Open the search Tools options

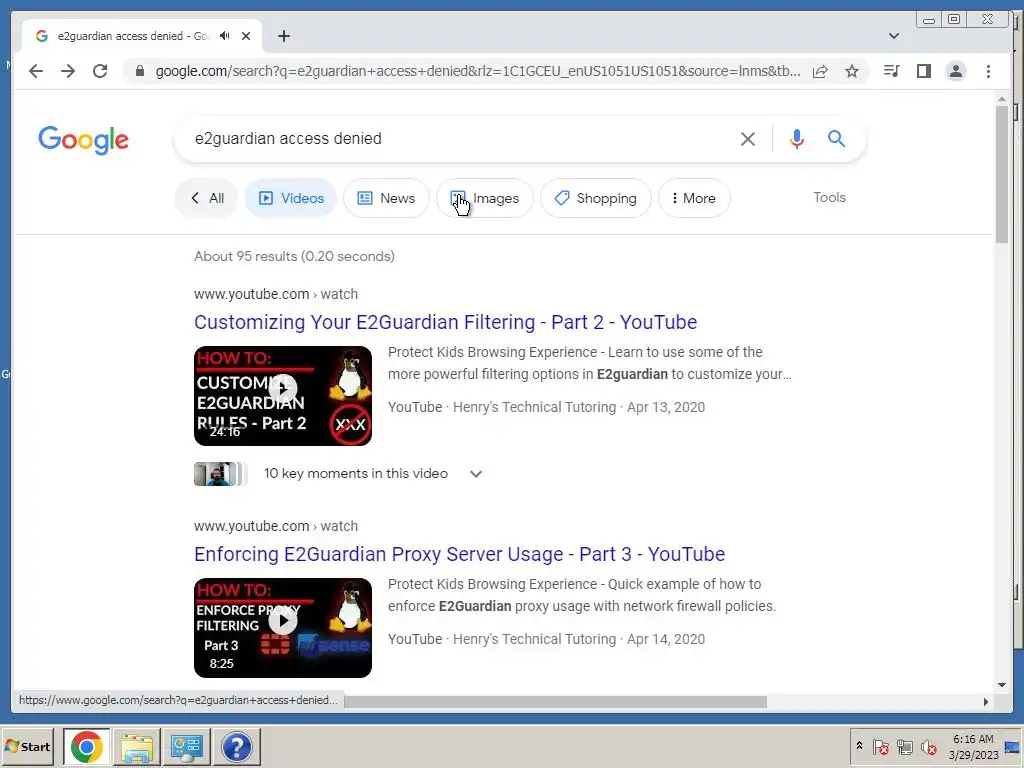click(x=829, y=197)
